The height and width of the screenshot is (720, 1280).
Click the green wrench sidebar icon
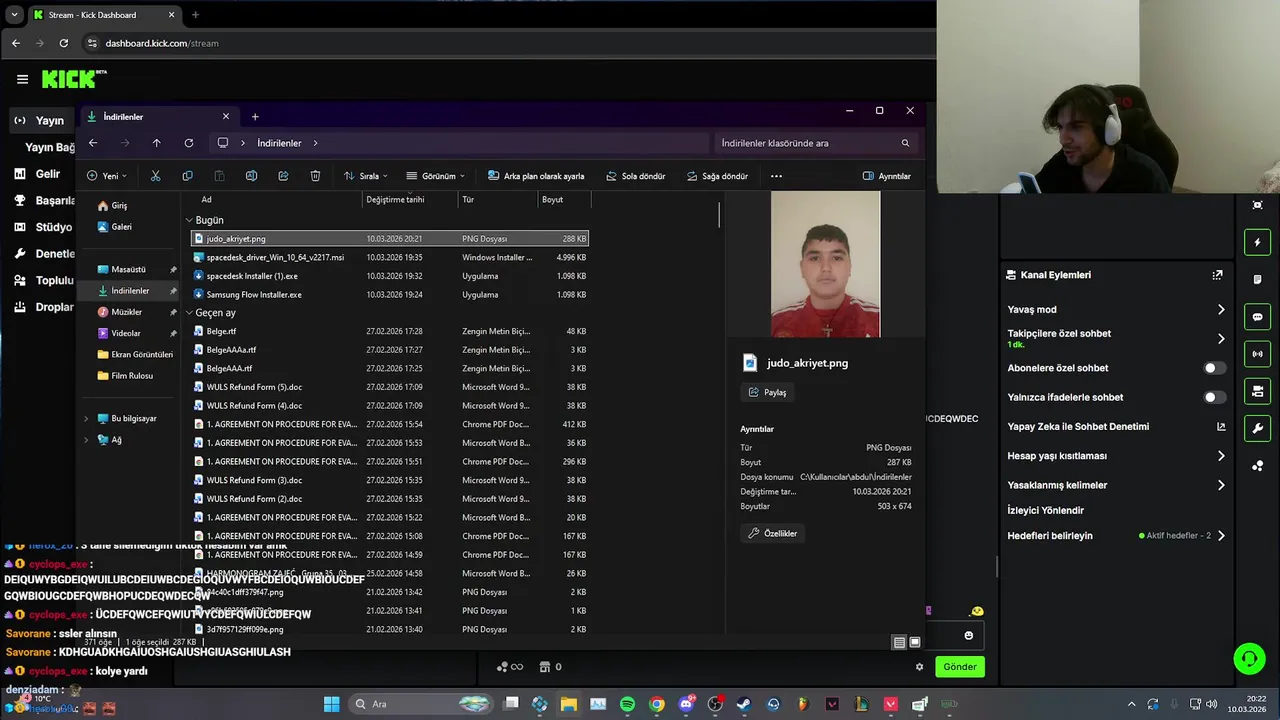(x=1258, y=428)
